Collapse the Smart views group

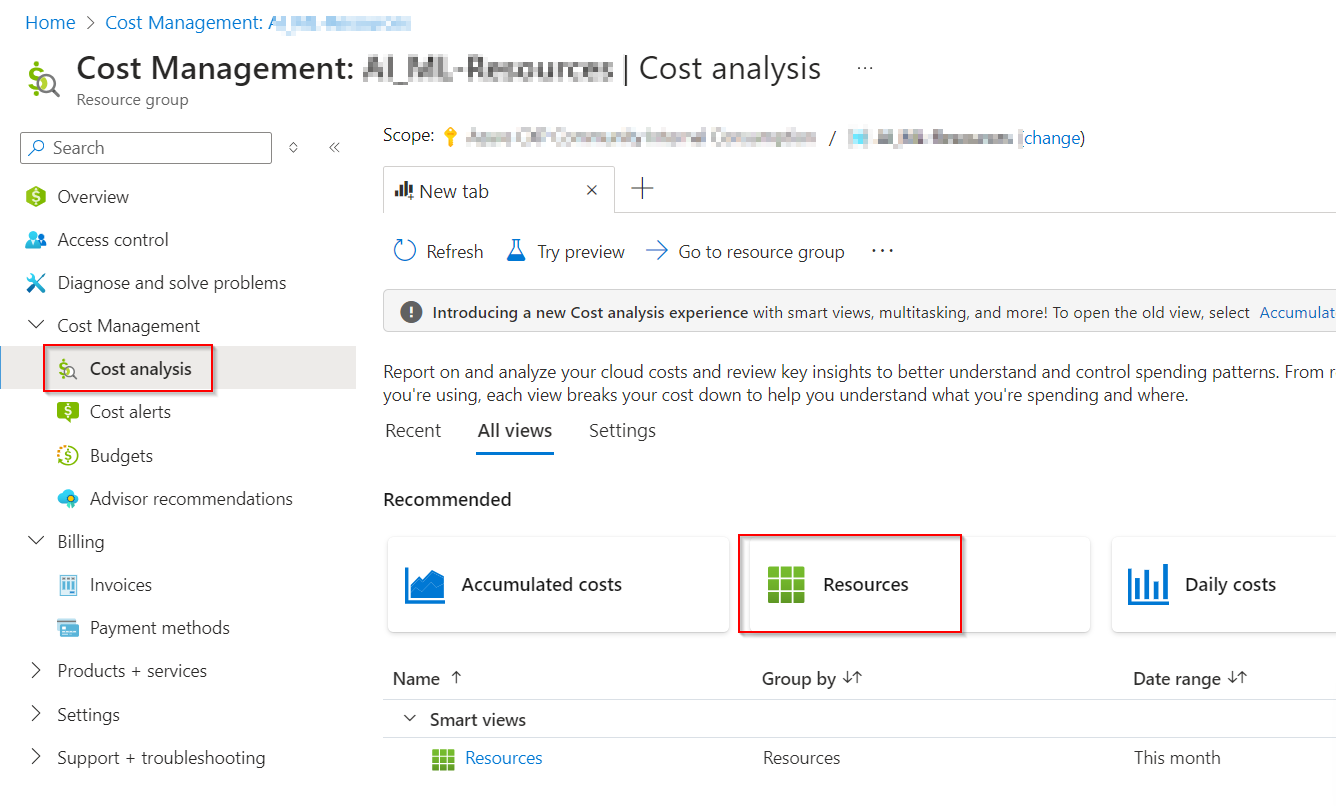tap(409, 719)
